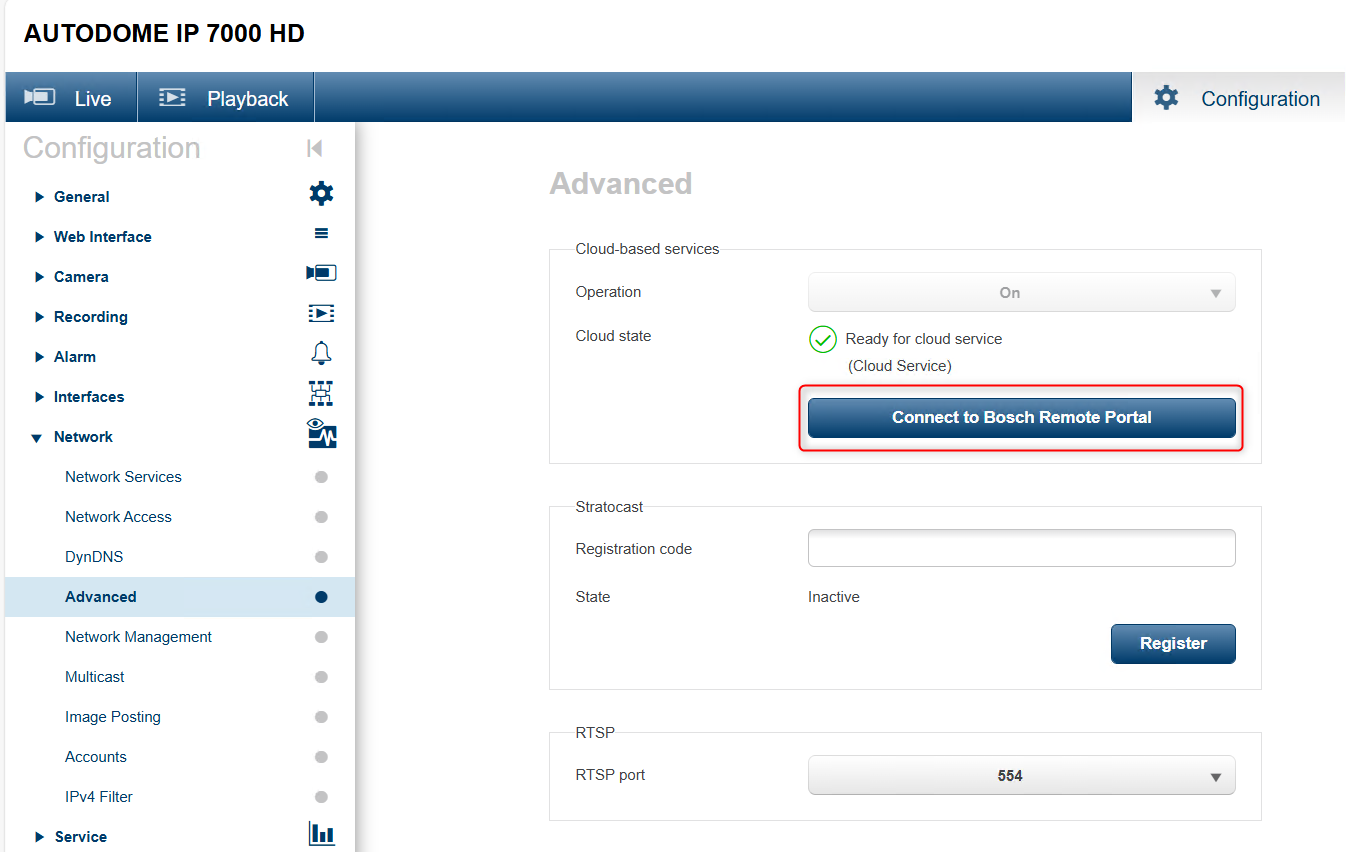Screen dimensions: 1346x852
Task: Click the 'Inactive' state text
Action: pyautogui.click(x=834, y=597)
